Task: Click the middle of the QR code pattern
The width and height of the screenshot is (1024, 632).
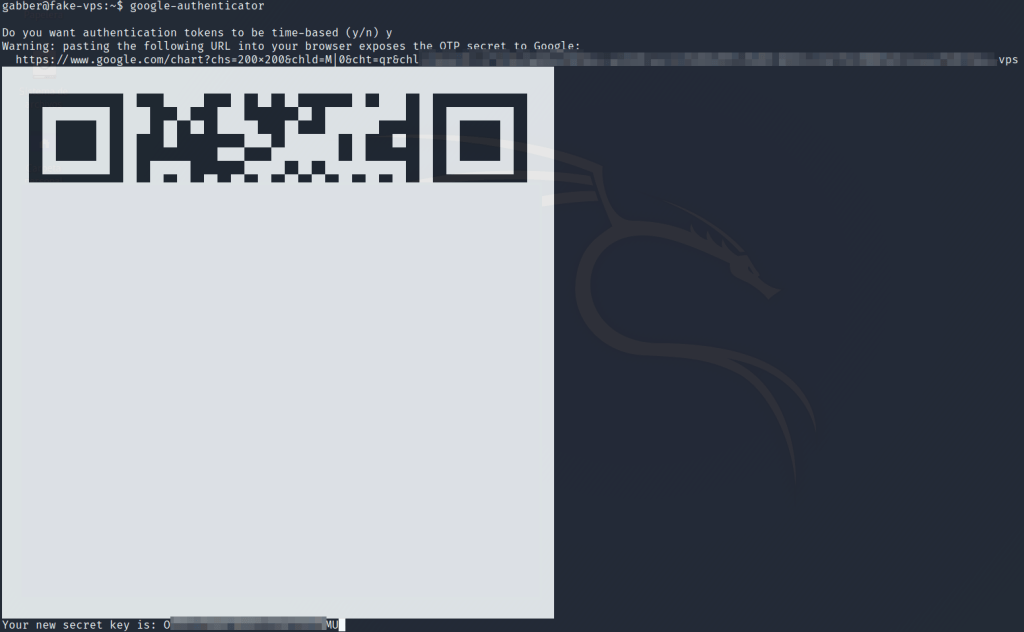Action: pos(278,138)
